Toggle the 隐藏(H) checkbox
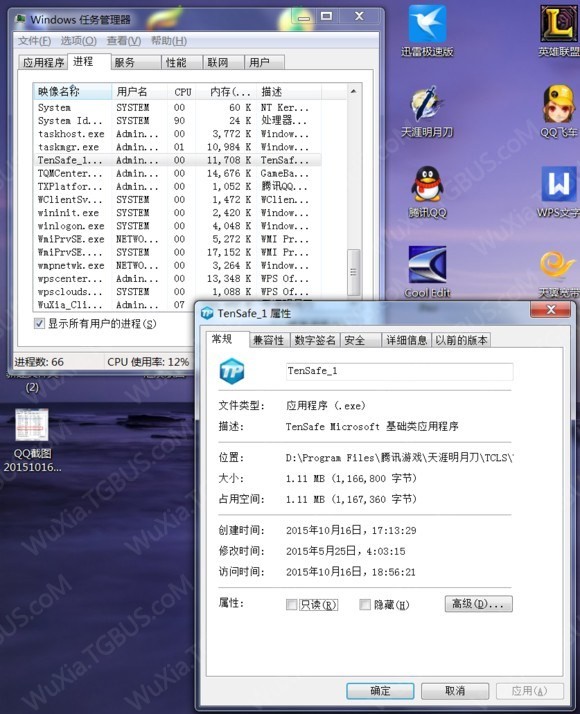Viewport: 580px width, 714px height. 365,604
